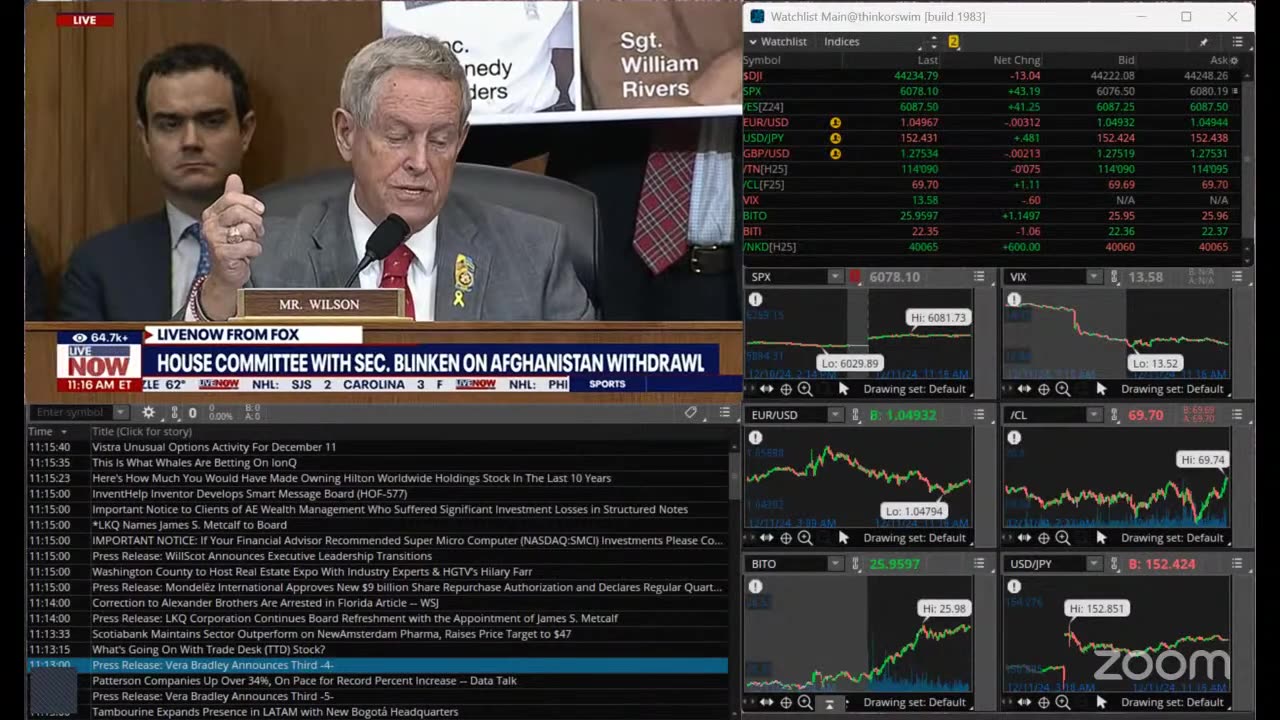Toggle the watchlist pin
The image size is (1280, 720).
(1203, 42)
